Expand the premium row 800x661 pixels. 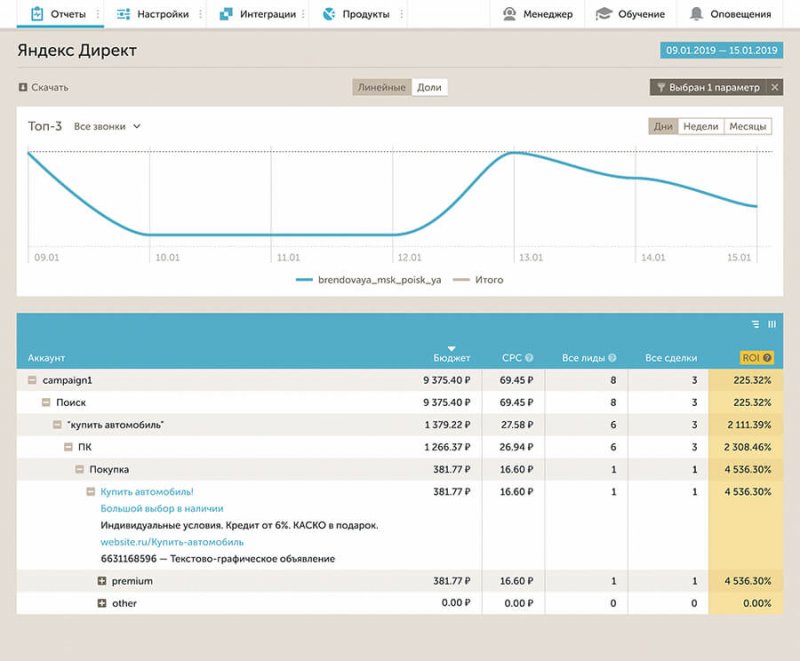[x=102, y=581]
